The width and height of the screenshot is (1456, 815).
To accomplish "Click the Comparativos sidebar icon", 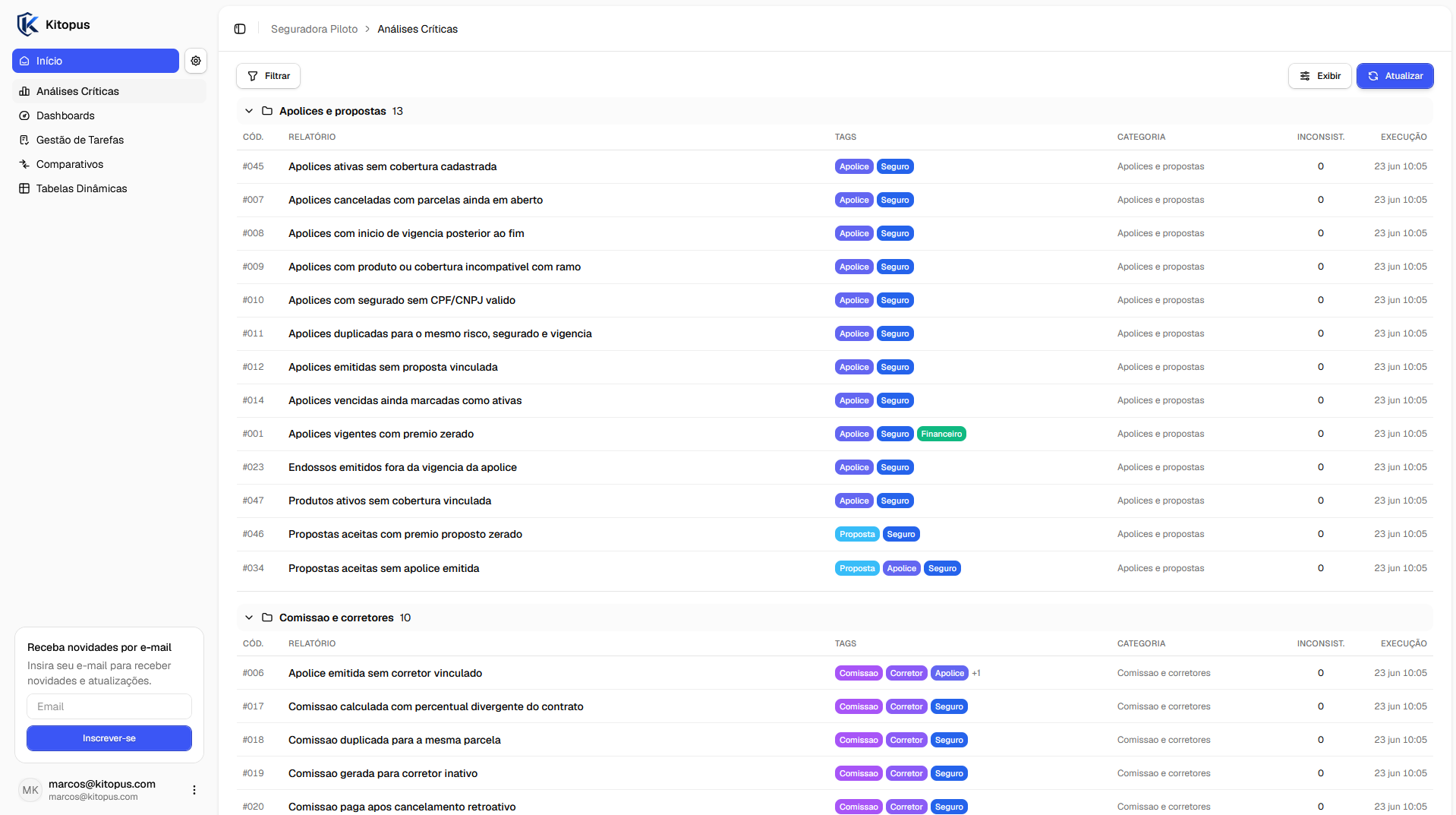I will tap(24, 164).
